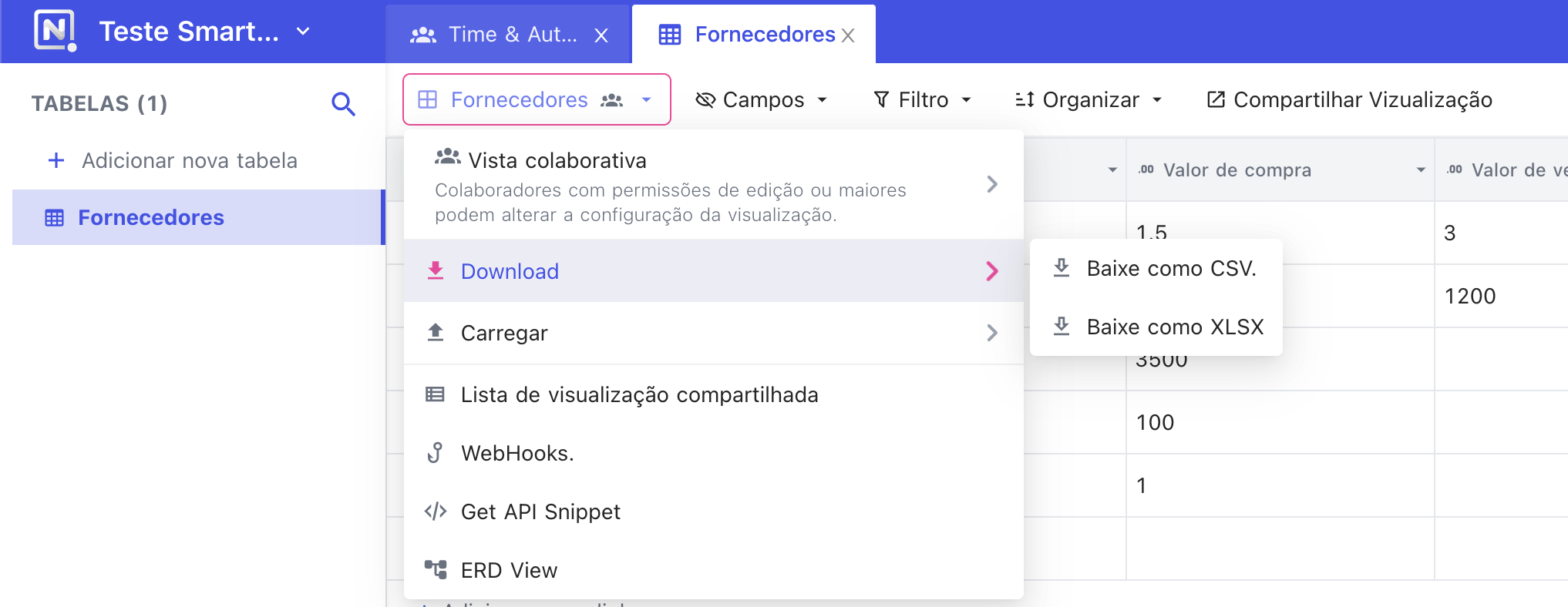The width and height of the screenshot is (1568, 607).
Task: Switch to the Time & Aut... tab
Action: click(498, 35)
